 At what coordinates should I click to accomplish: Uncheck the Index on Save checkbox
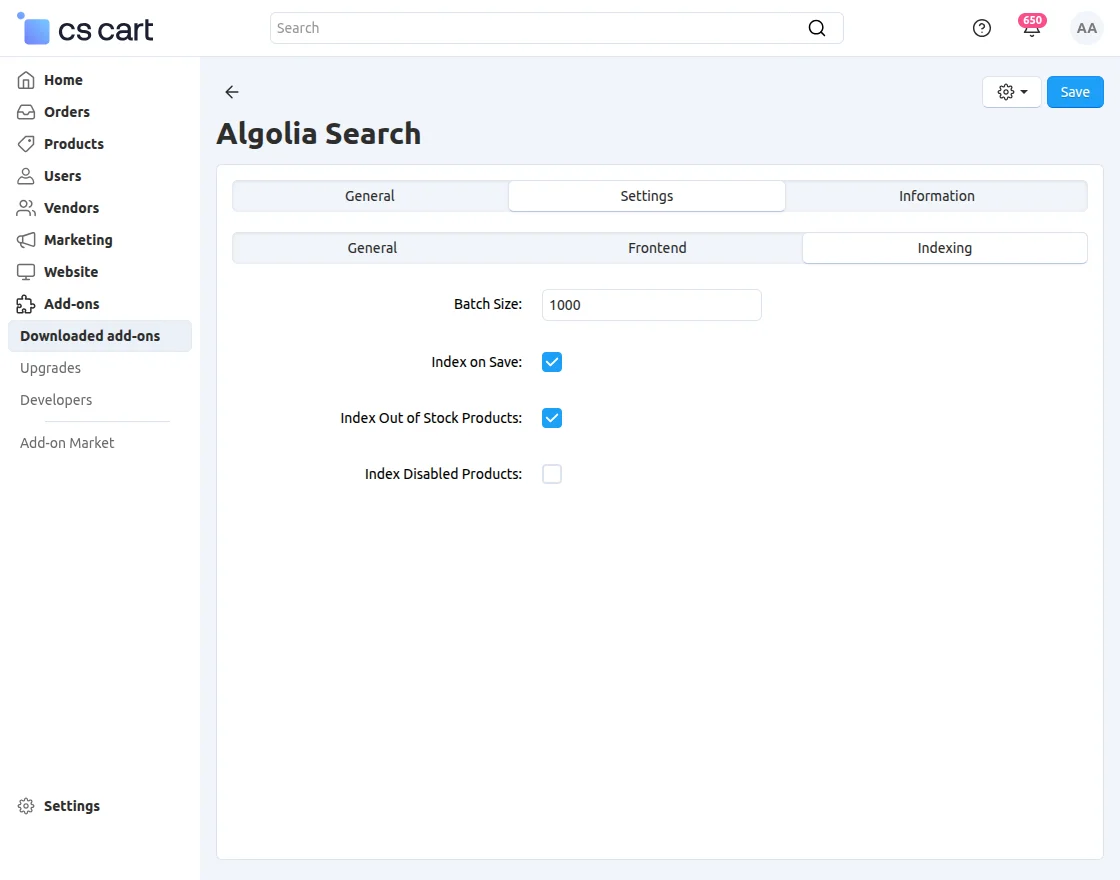pyautogui.click(x=552, y=362)
